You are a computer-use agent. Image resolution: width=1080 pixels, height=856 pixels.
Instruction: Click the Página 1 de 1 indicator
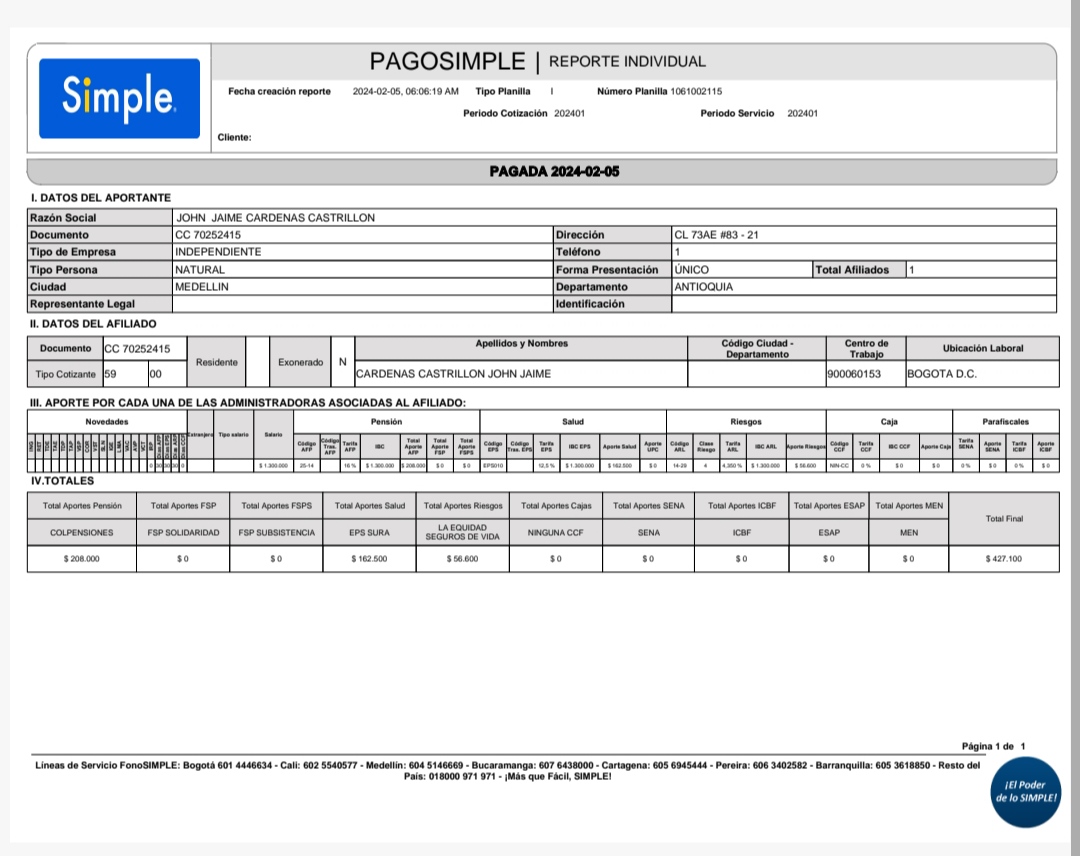pos(993,746)
